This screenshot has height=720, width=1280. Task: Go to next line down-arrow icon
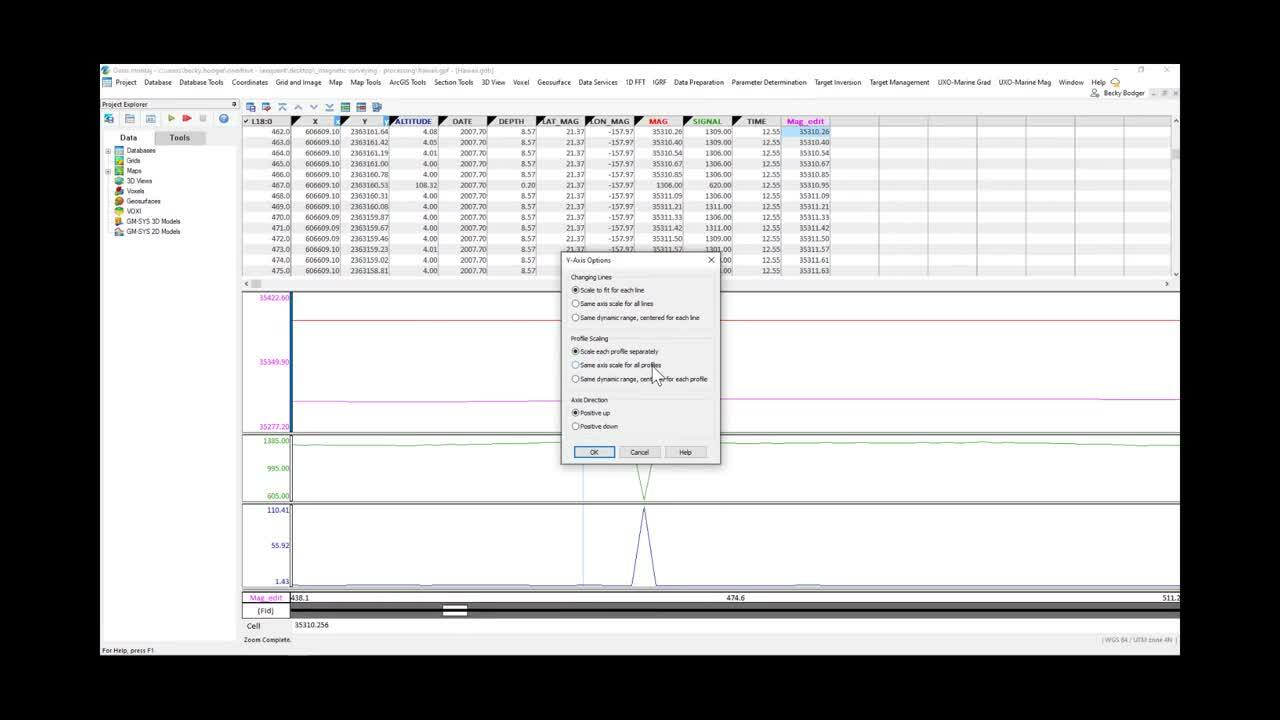coord(313,107)
